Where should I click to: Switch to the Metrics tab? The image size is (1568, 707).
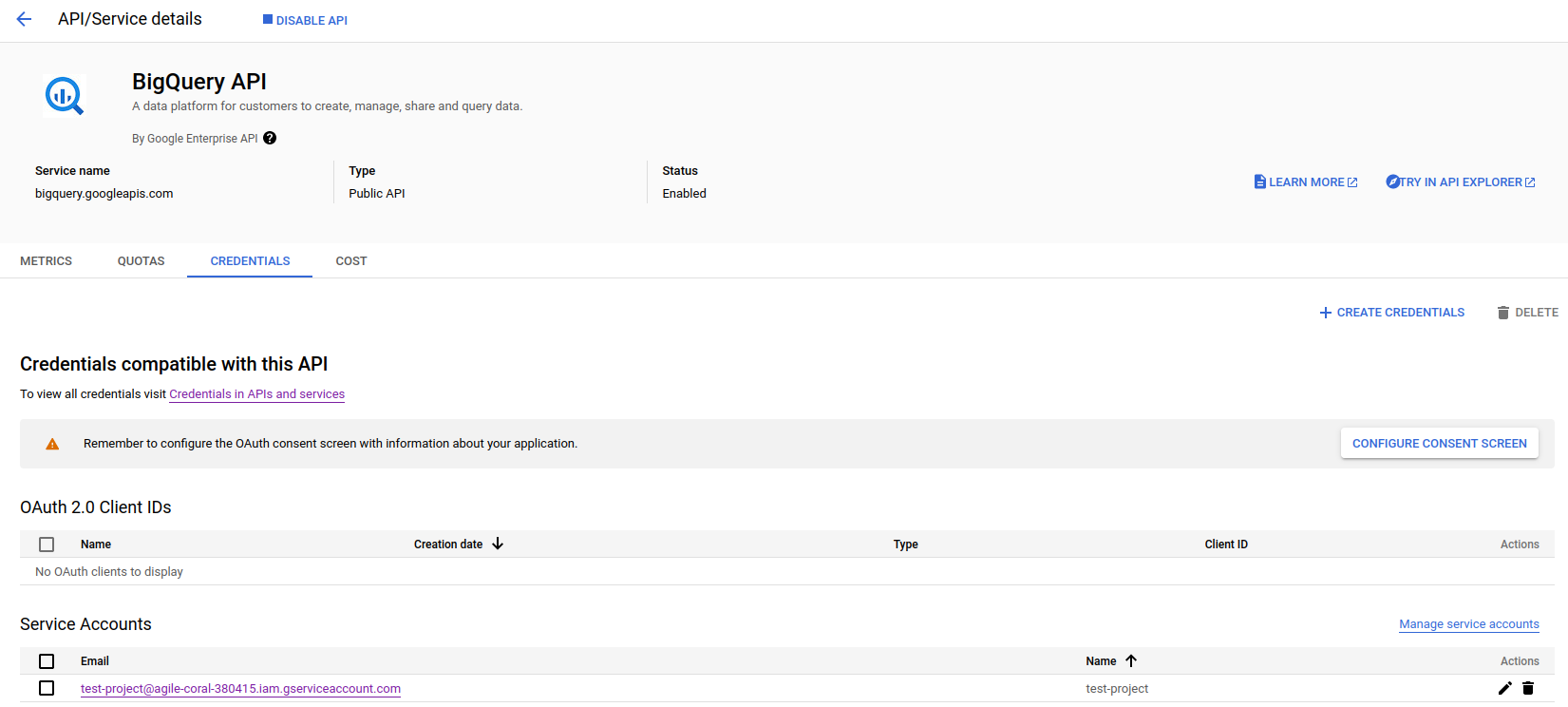tap(46, 260)
